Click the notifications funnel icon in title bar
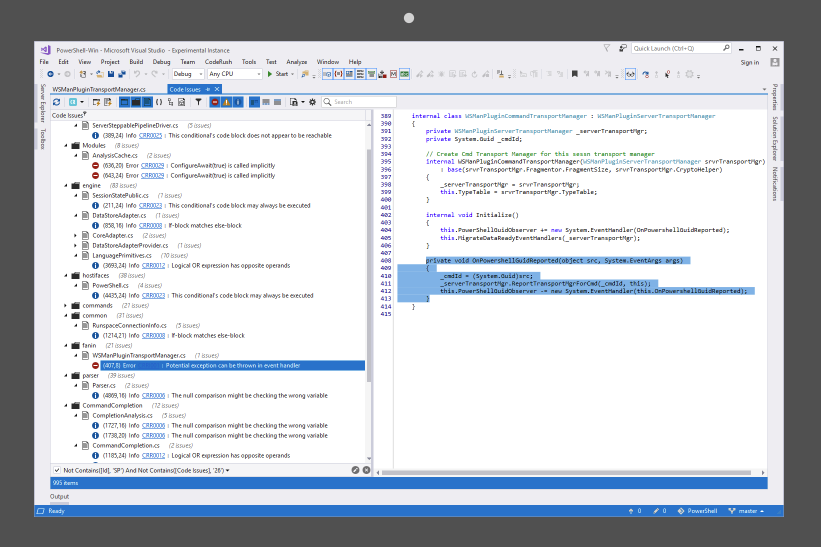Screen dimensions: 821x547 [x=607, y=48]
